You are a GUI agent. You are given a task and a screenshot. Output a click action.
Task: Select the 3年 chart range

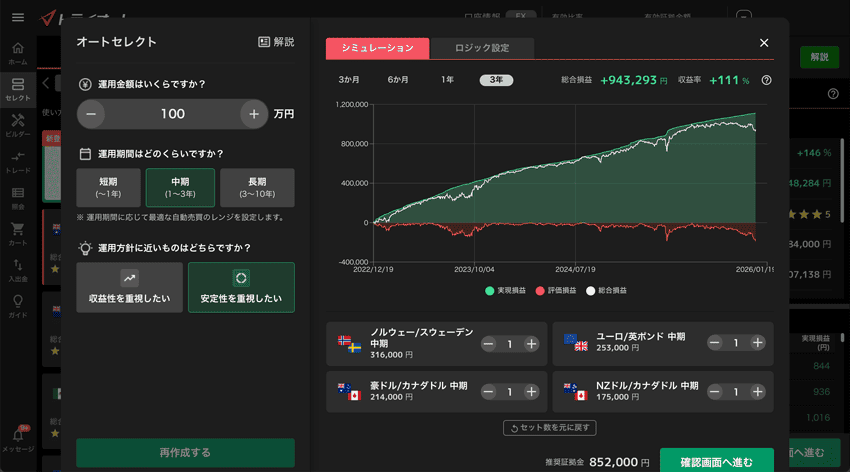(496, 80)
